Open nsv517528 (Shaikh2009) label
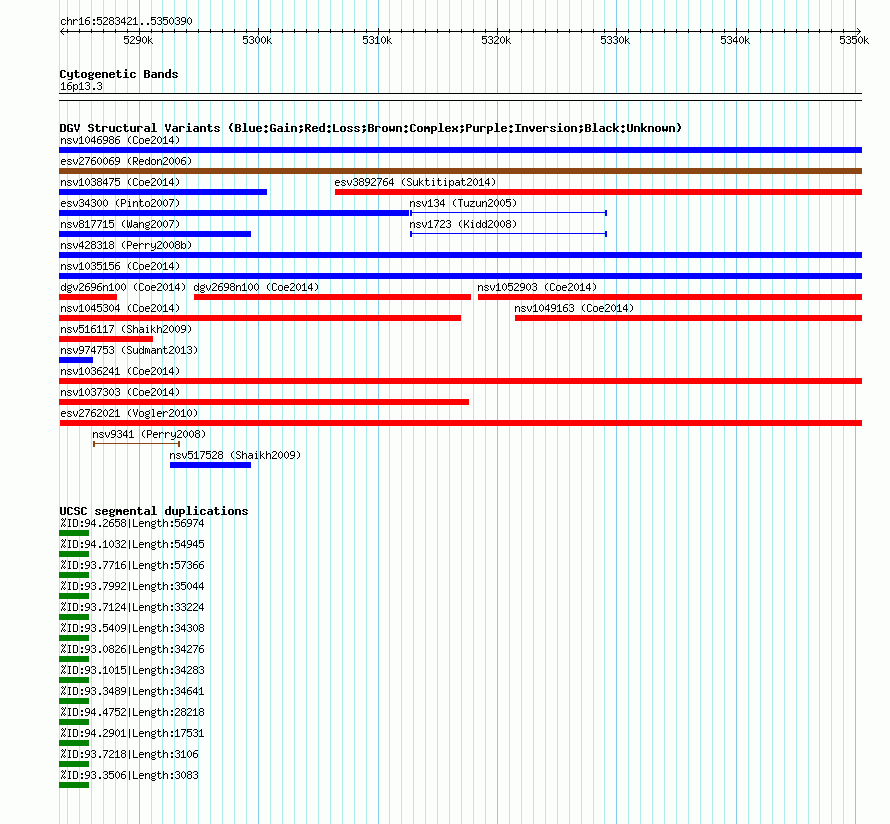Viewport: 890px width, 824px height. click(x=235, y=455)
